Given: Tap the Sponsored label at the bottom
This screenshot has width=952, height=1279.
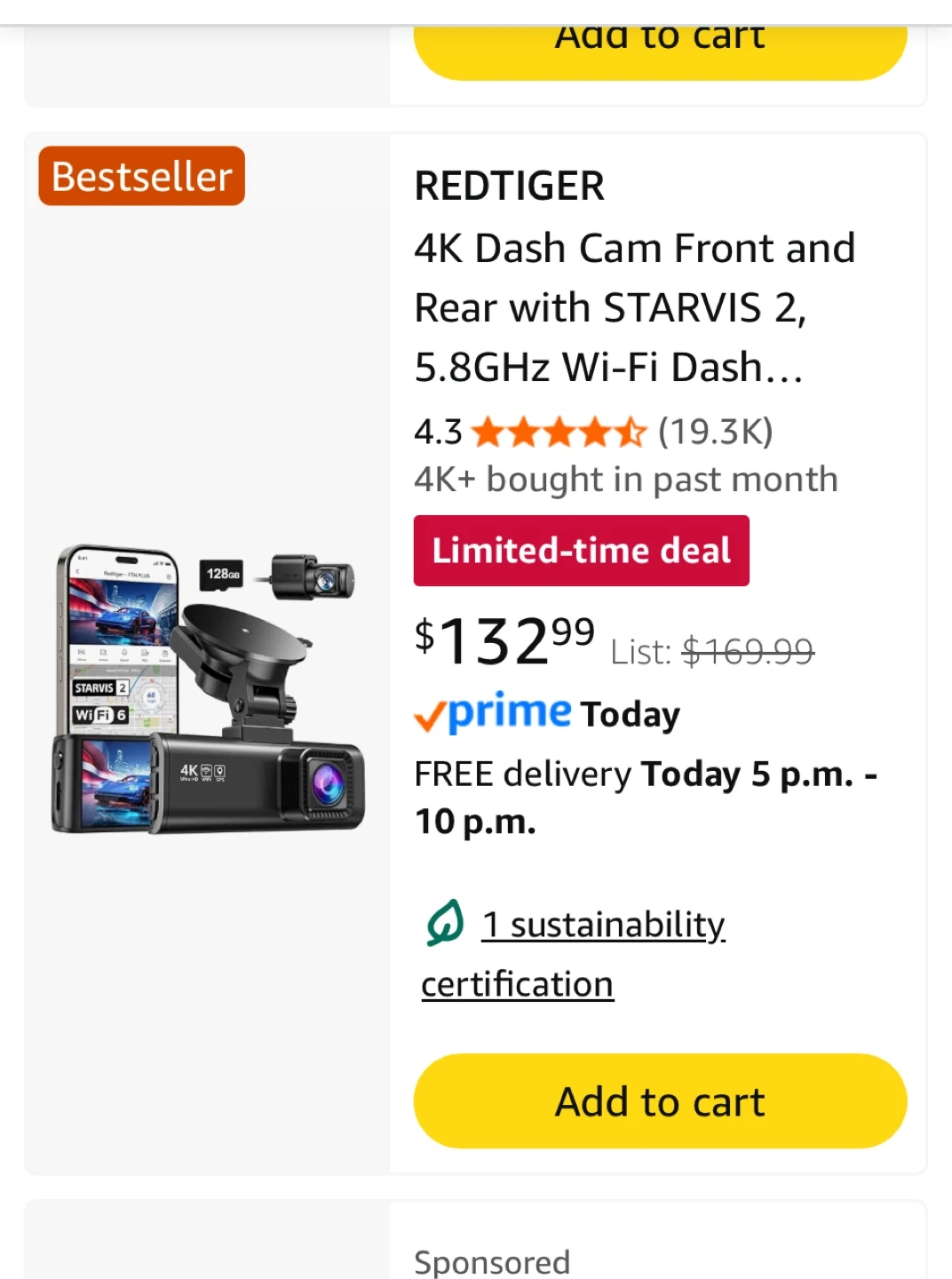Looking at the screenshot, I should click(x=492, y=1261).
